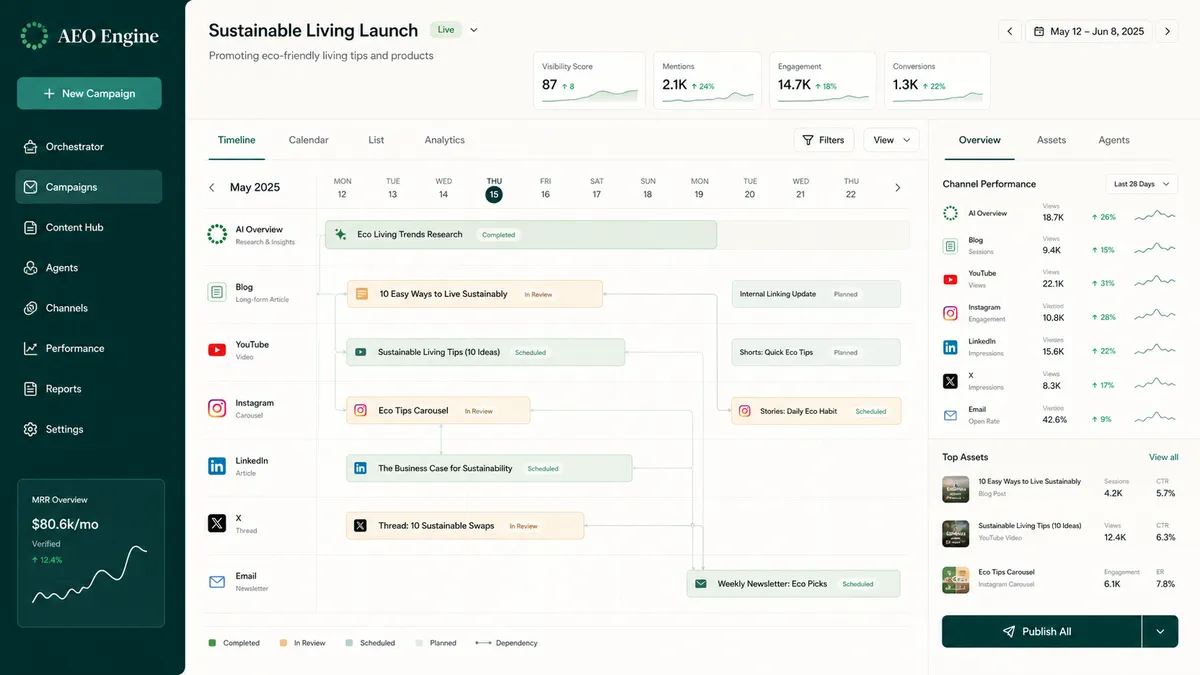Open The Business Case for Sustainability task

coord(489,468)
